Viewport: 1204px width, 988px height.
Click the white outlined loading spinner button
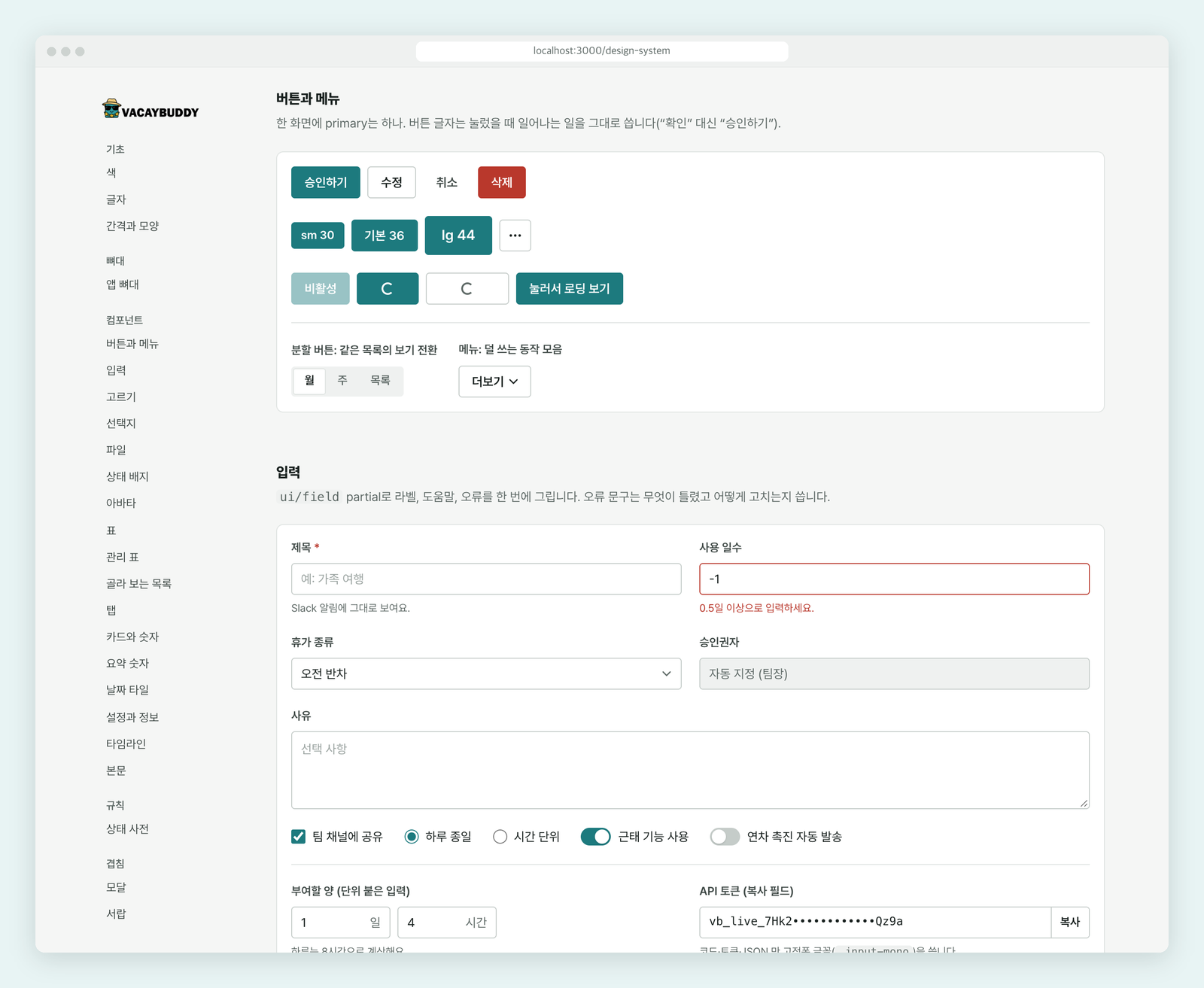(x=467, y=288)
